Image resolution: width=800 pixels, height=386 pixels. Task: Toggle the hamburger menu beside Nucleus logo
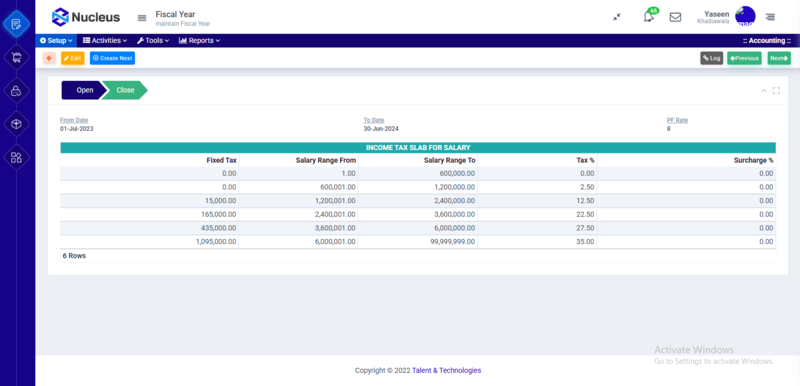point(142,18)
